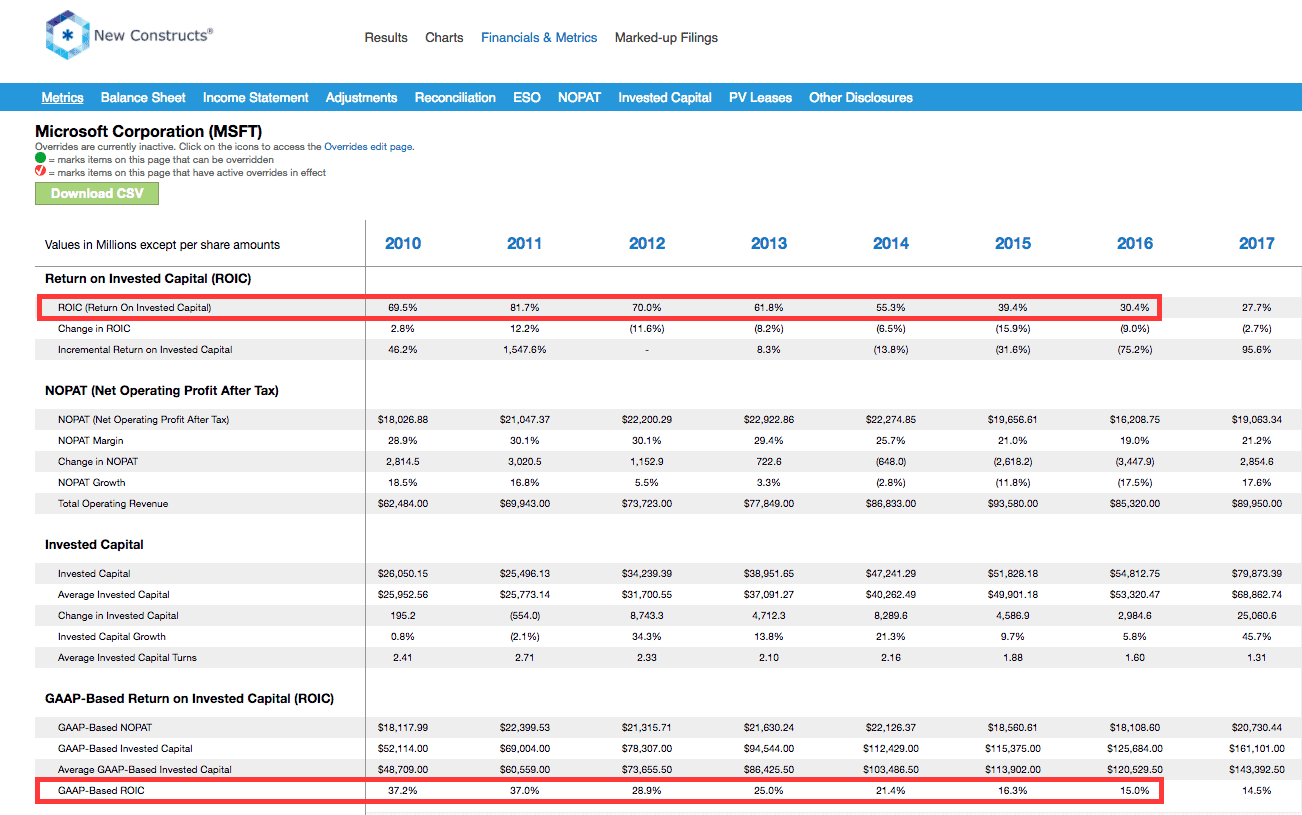Open the Reconciliation tab
This screenshot has width=1302, height=815.
coord(455,98)
